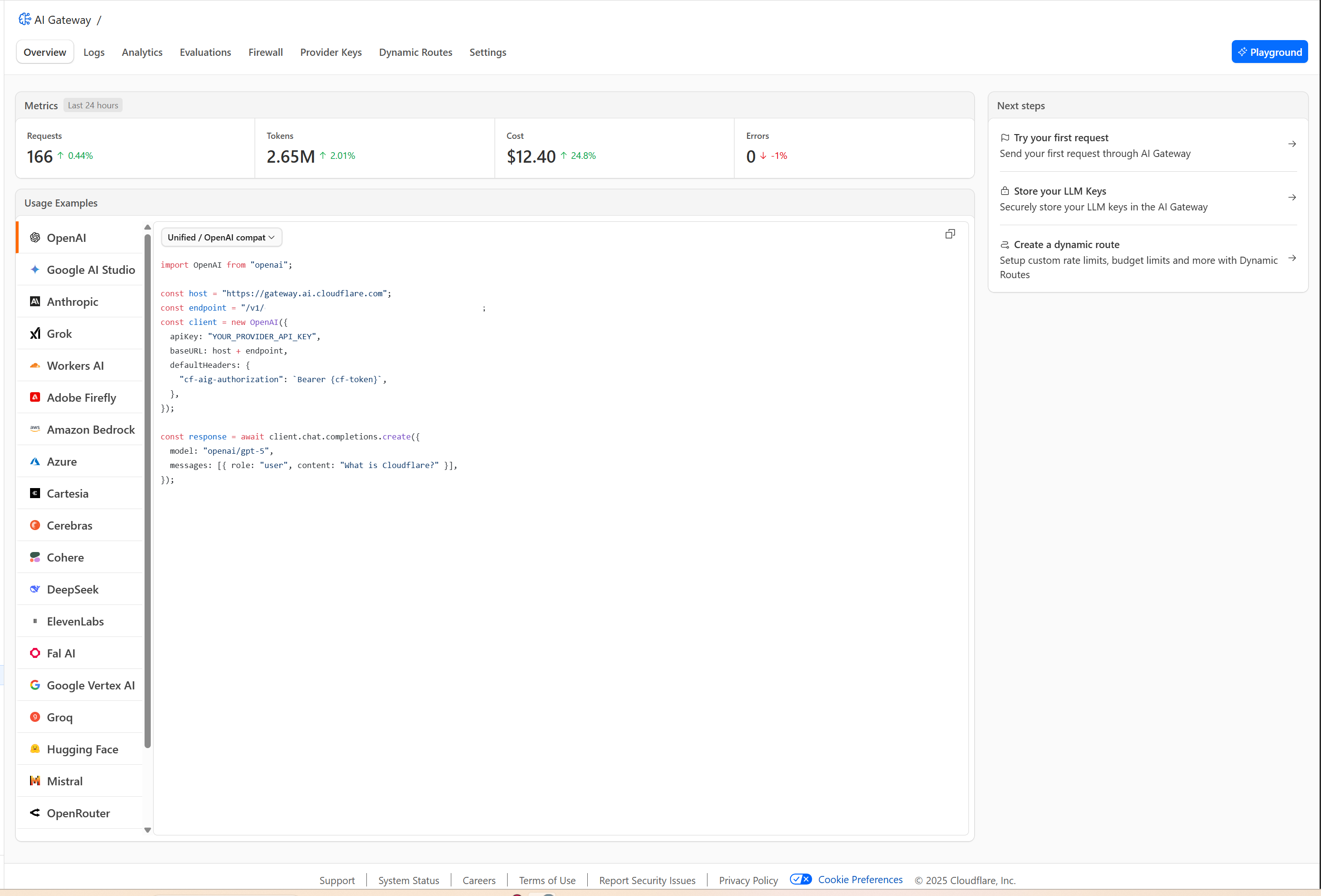1321x896 pixels.
Task: Select Anthropic provider icon in list
Action: click(x=35, y=302)
